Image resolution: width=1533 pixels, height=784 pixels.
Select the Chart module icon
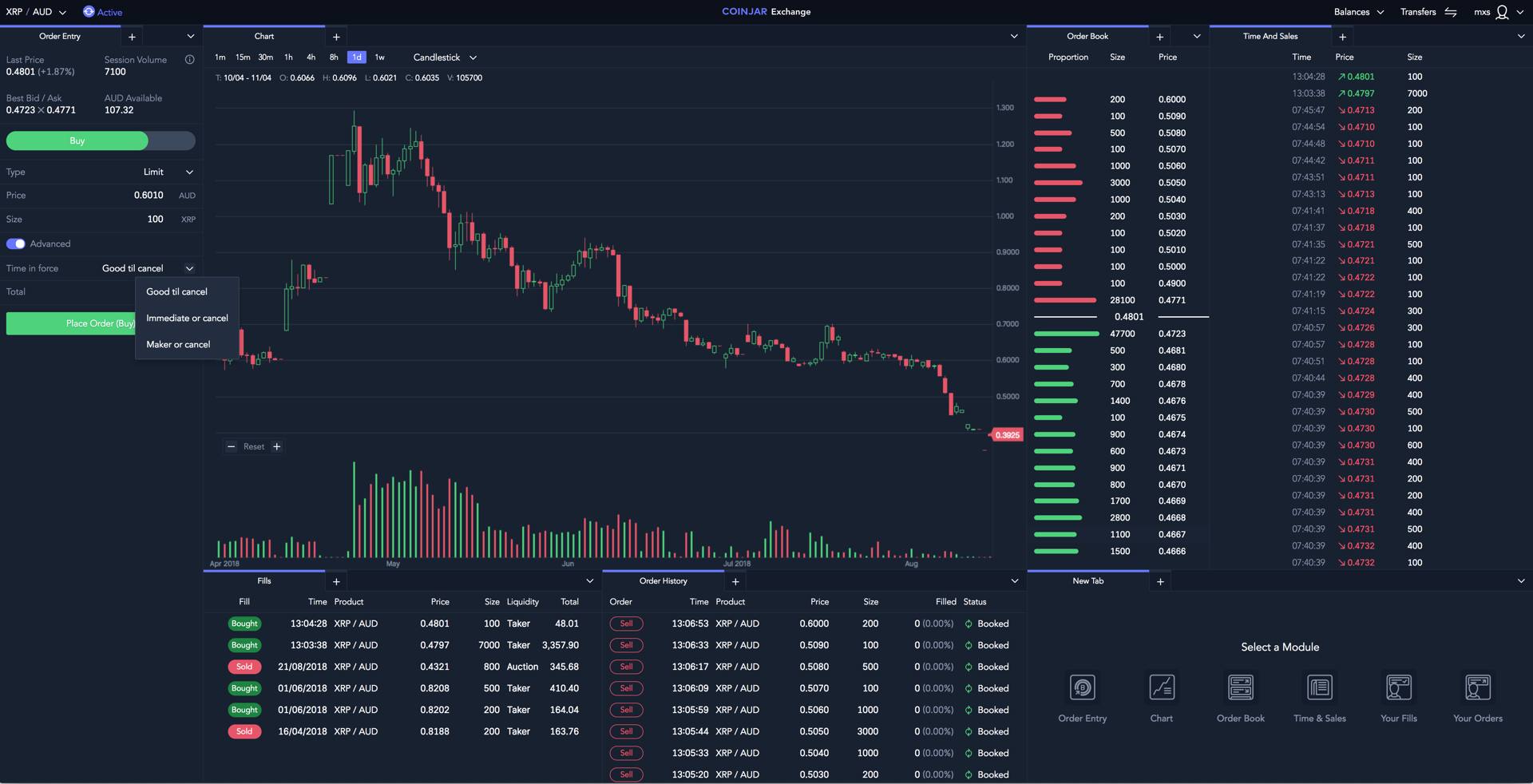(x=1162, y=687)
